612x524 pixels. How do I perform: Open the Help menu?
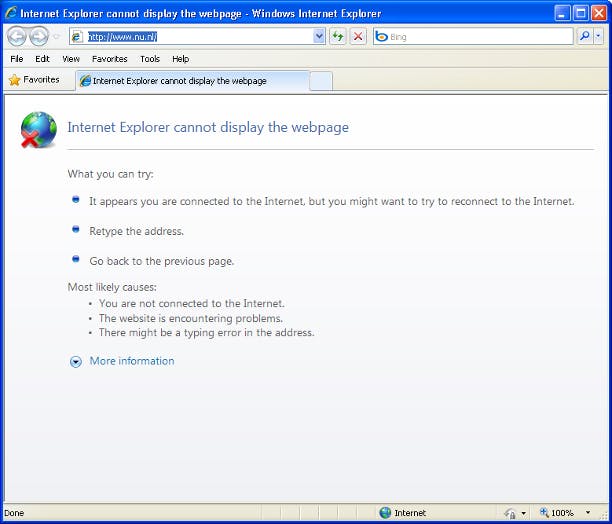[181, 59]
